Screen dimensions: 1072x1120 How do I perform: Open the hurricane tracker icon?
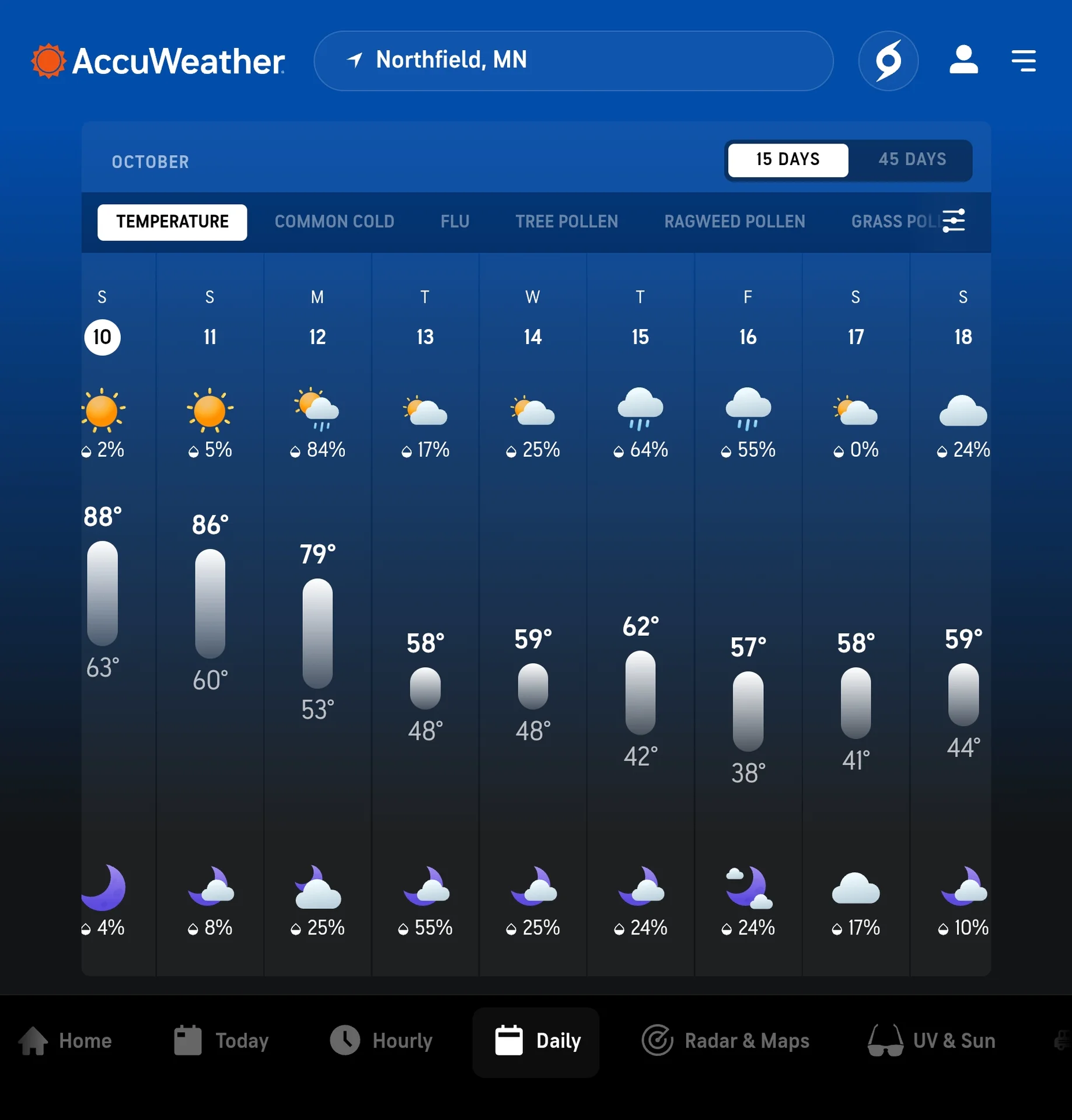888,61
